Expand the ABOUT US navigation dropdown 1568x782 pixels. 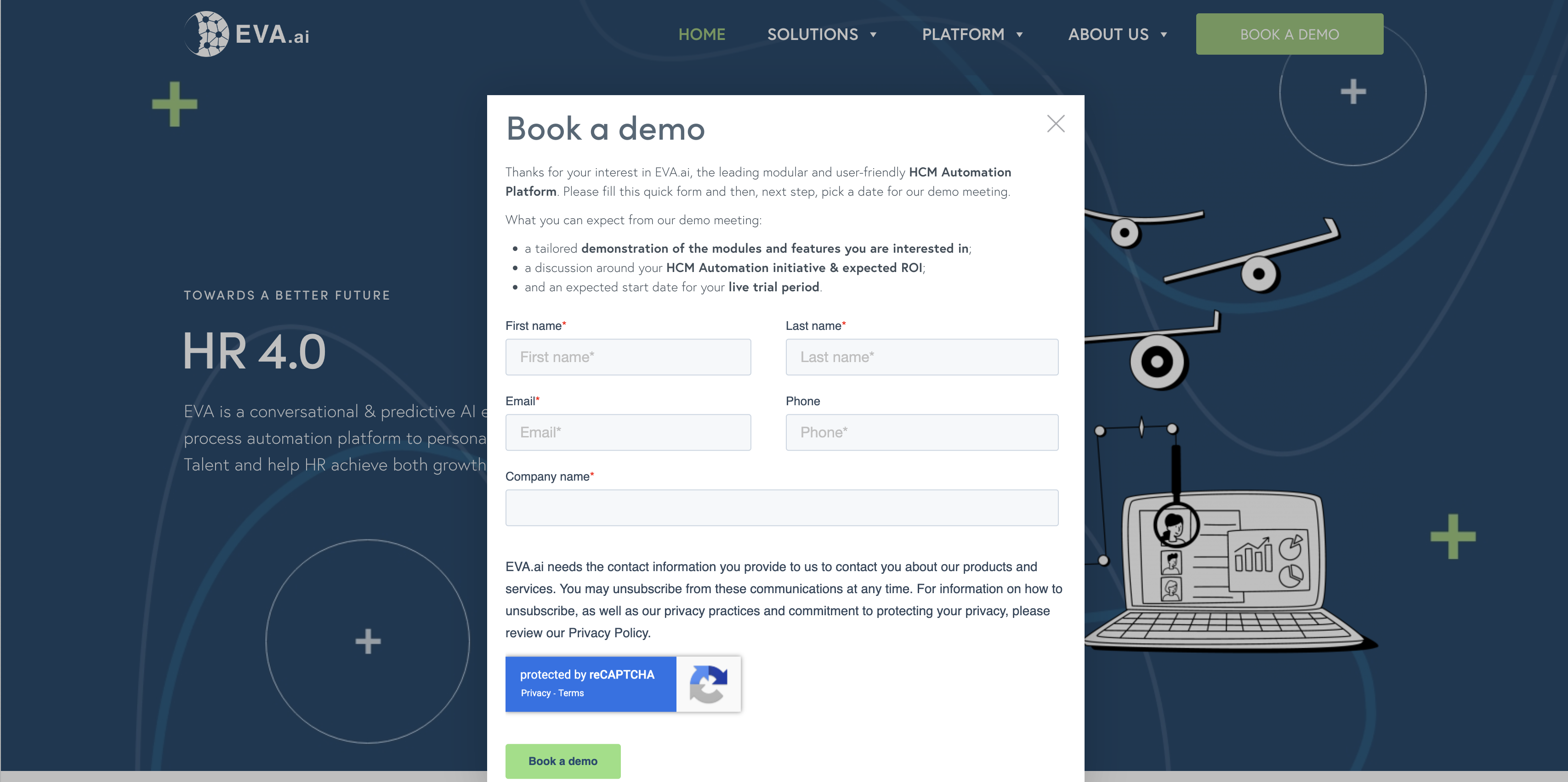pyautogui.click(x=1118, y=34)
